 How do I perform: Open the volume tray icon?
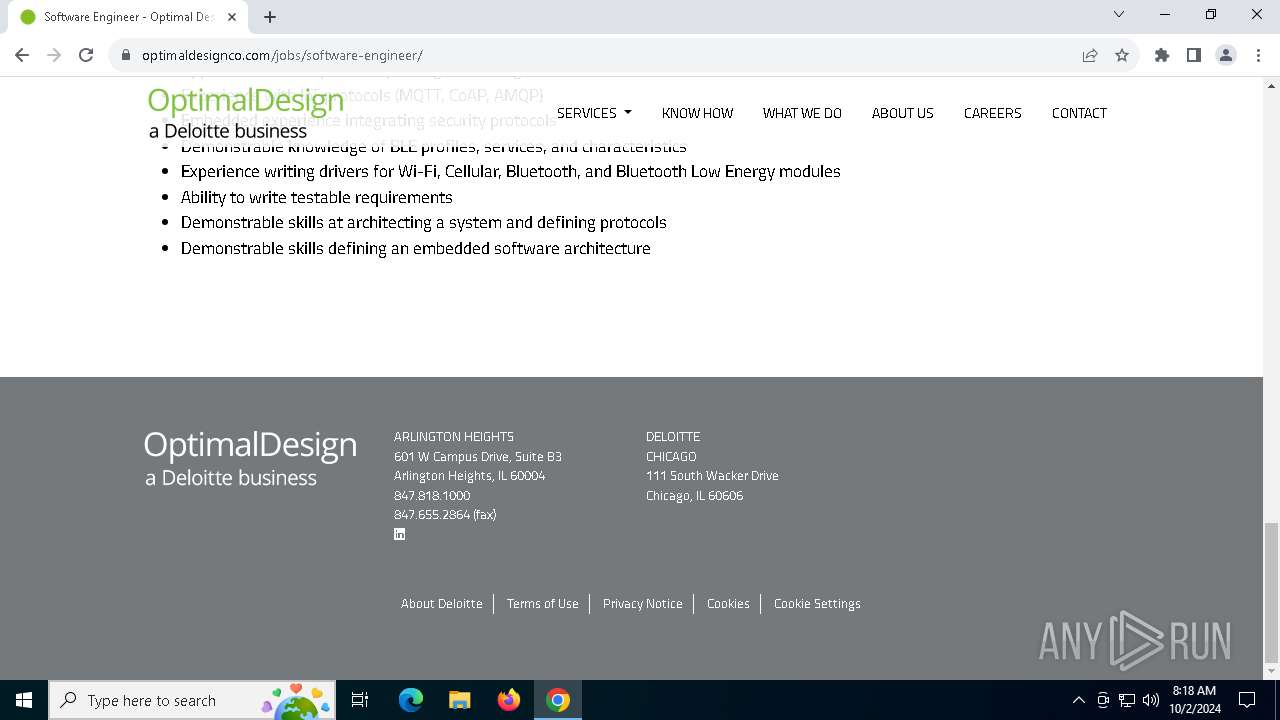(1151, 700)
